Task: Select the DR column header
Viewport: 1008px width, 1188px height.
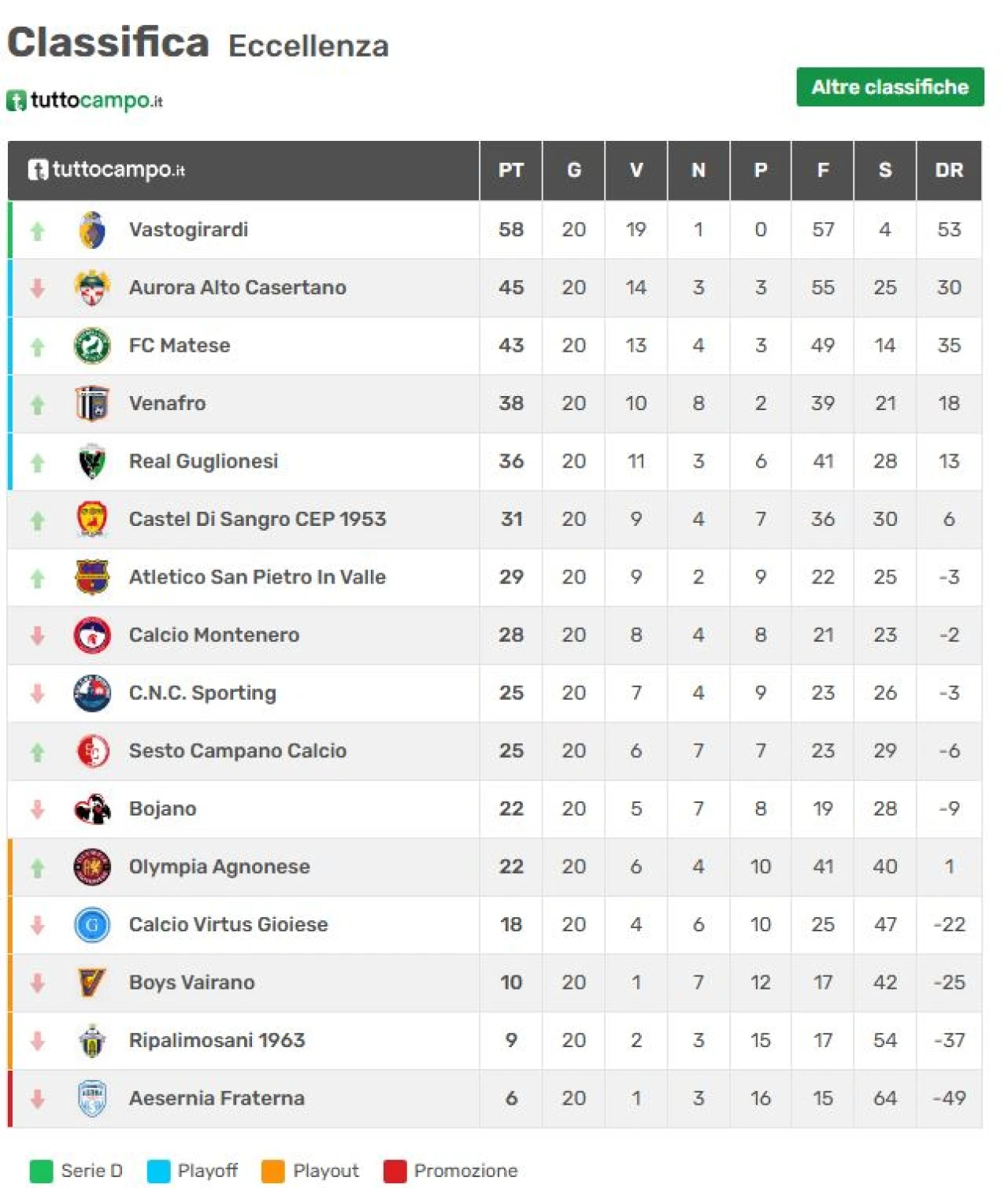Action: pos(949,170)
